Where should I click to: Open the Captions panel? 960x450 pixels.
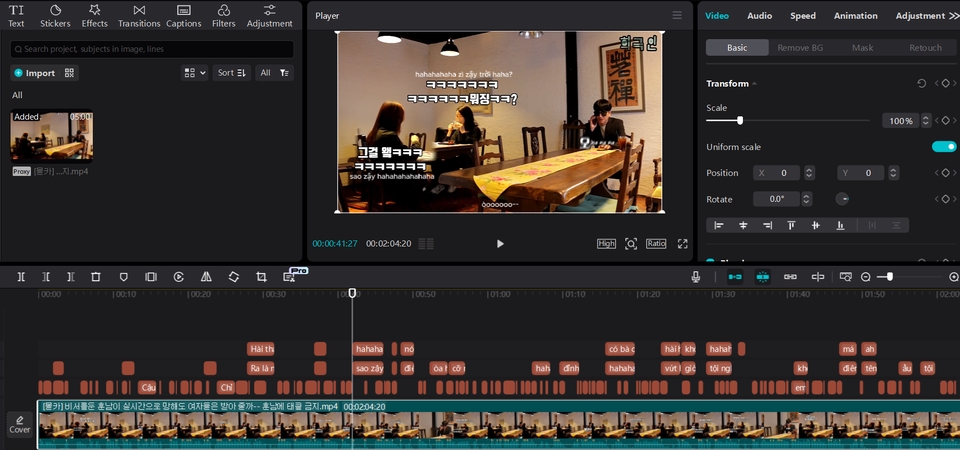184,16
